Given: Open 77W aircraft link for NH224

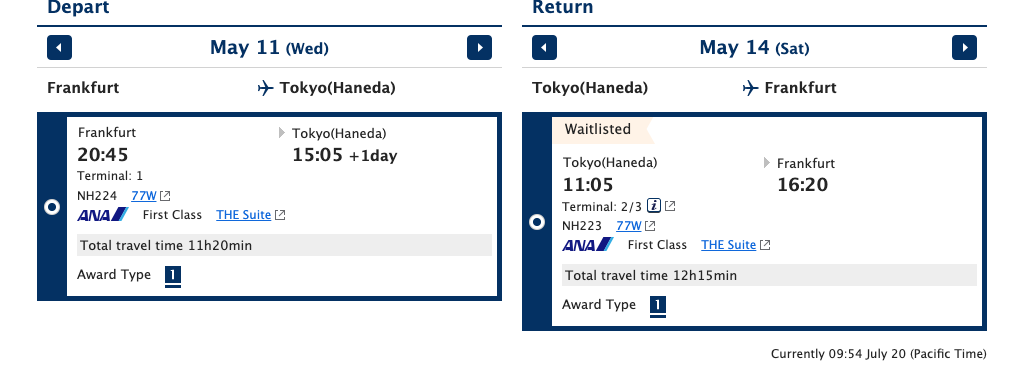Looking at the screenshot, I should click(144, 196).
